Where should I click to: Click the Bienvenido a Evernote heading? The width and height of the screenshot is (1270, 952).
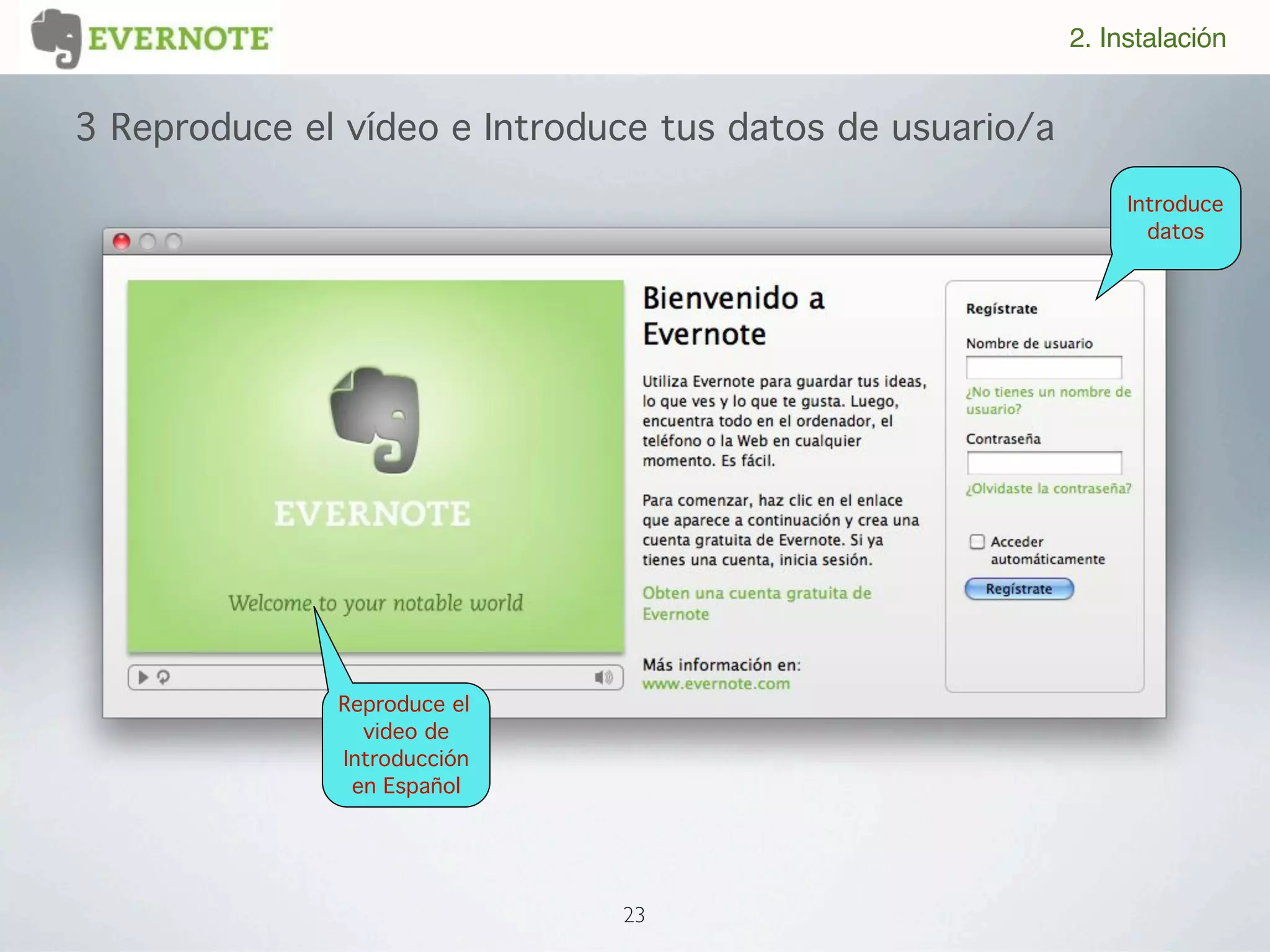click(x=734, y=316)
